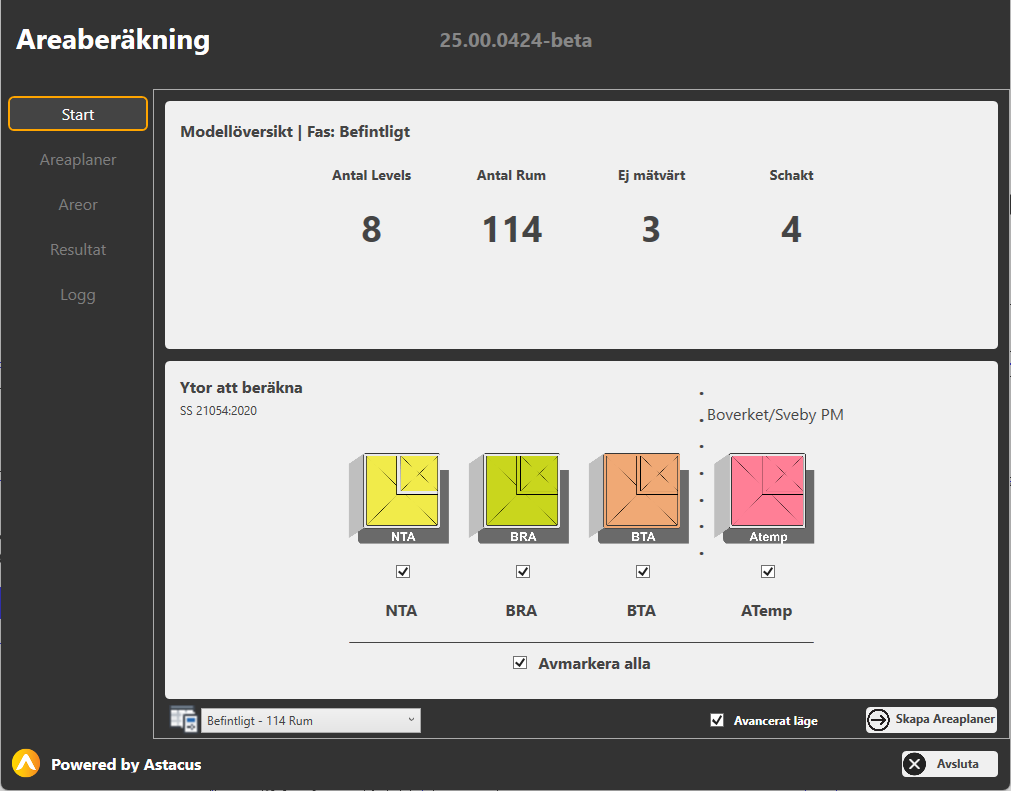This screenshot has width=1011, height=791.
Task: Click the Skapa Areaplaner button
Action: pos(931,719)
